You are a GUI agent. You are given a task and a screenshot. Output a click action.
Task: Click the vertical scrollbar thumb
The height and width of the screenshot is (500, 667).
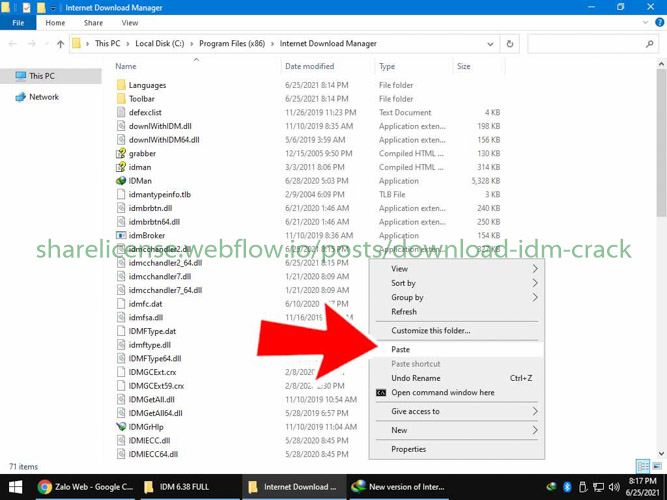661,145
